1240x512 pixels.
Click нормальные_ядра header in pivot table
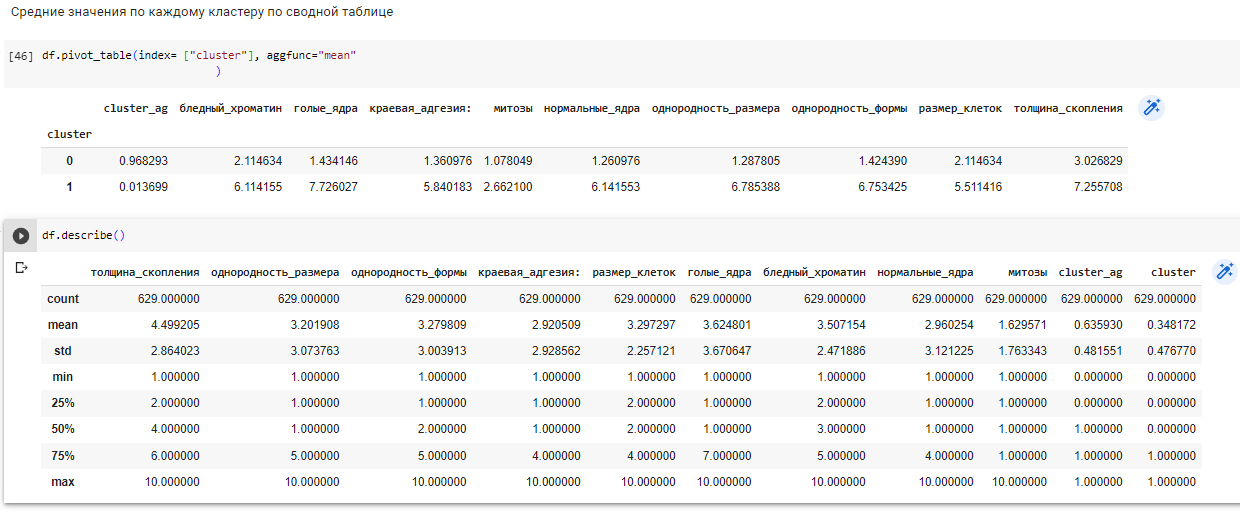point(592,108)
